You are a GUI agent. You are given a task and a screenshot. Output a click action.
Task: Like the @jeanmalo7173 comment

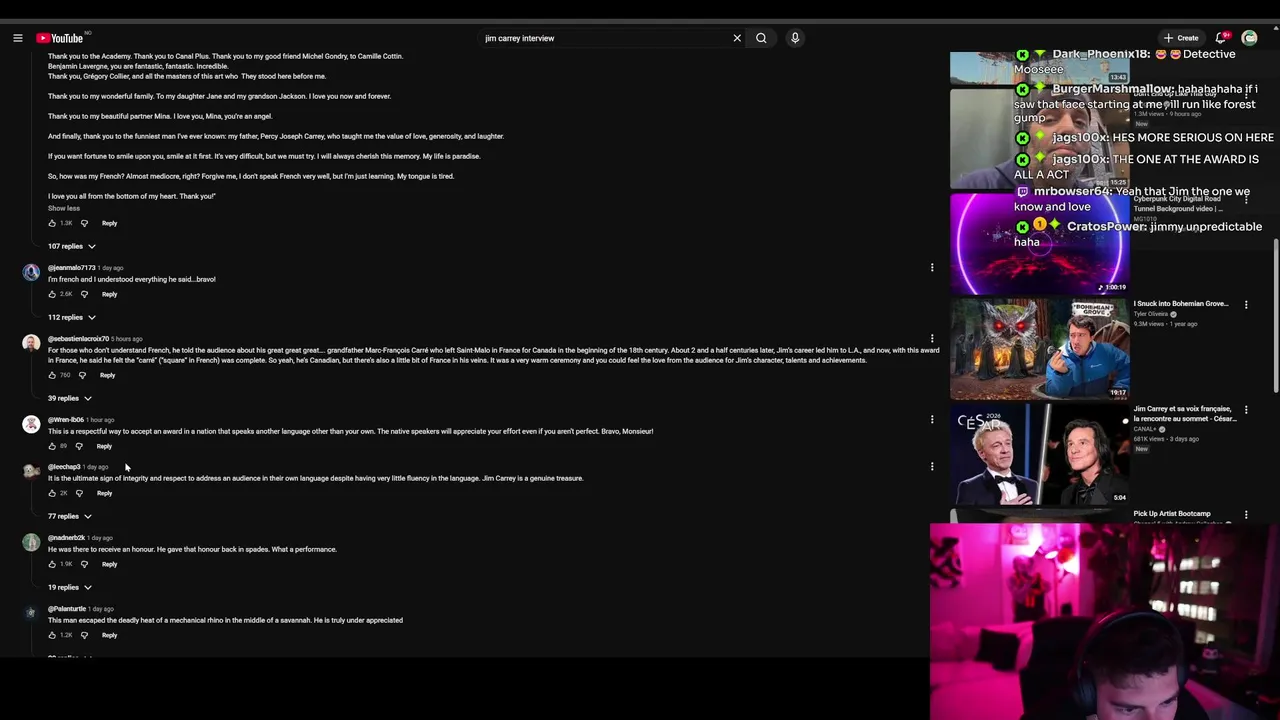point(52,294)
